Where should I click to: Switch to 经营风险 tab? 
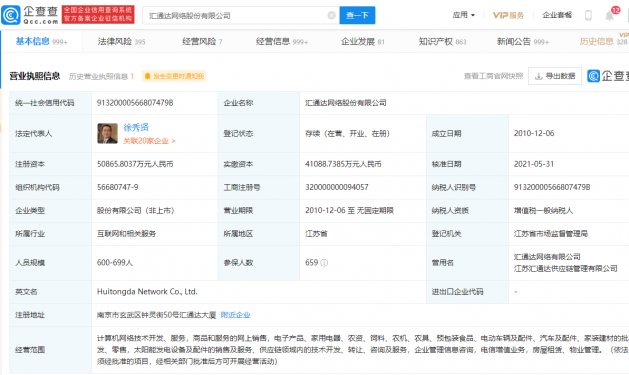[202, 41]
